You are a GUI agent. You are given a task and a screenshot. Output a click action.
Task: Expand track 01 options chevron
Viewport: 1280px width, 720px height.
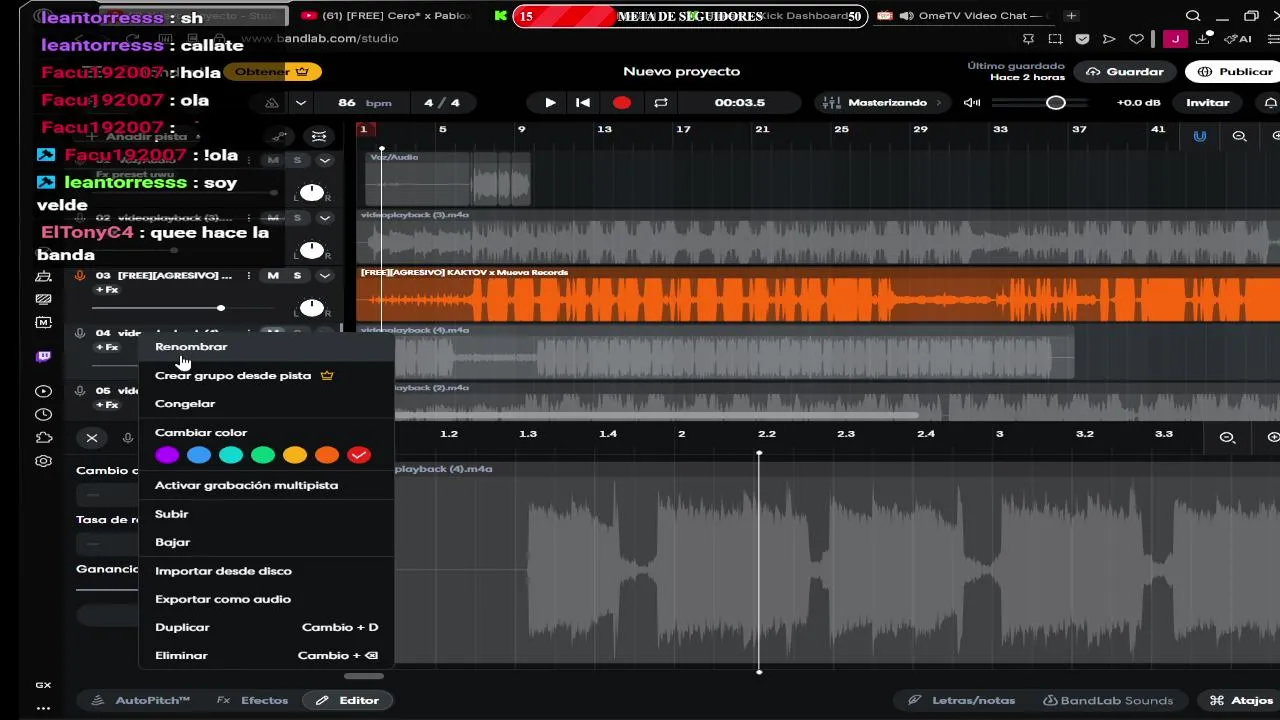click(x=324, y=161)
